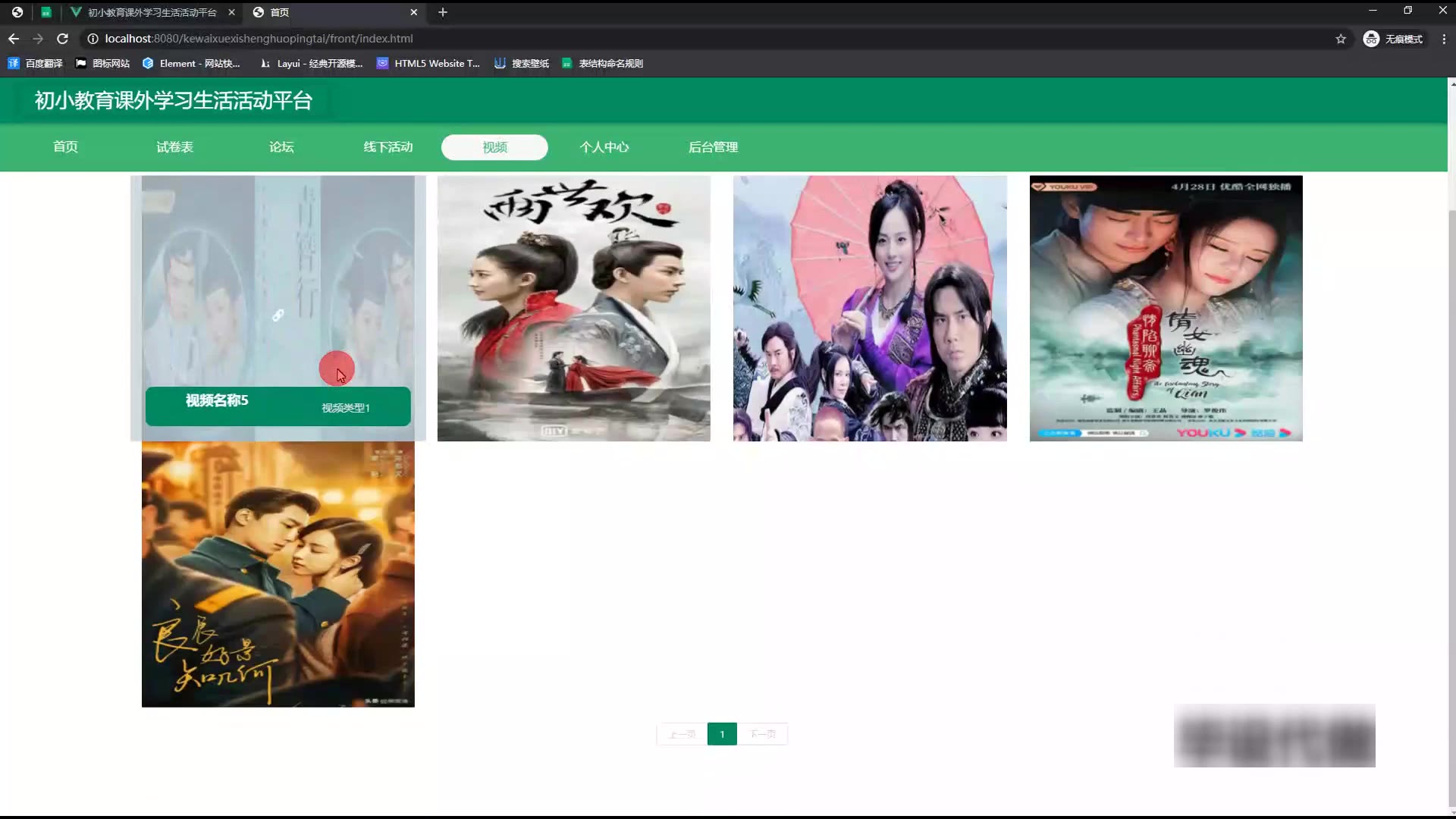Viewport: 1456px width, 819px height.
Task: Open the 论坛 navigation item
Action: click(281, 147)
